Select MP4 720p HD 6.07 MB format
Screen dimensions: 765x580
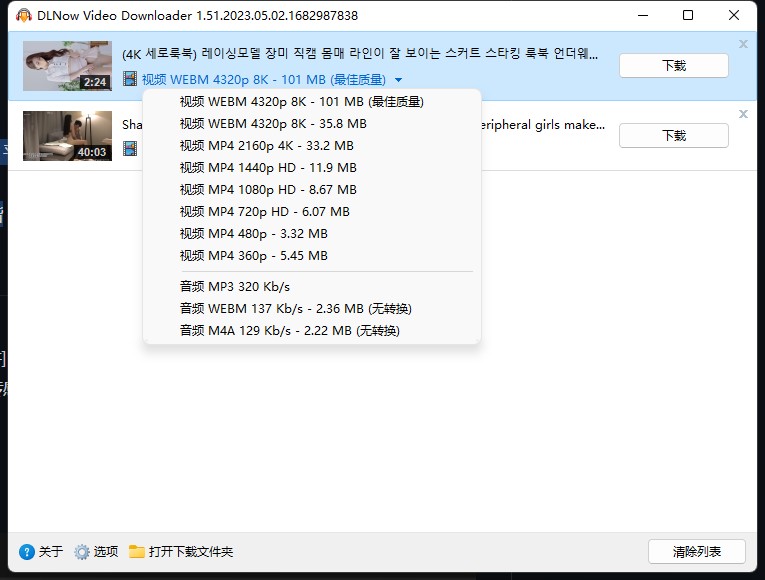(x=312, y=211)
